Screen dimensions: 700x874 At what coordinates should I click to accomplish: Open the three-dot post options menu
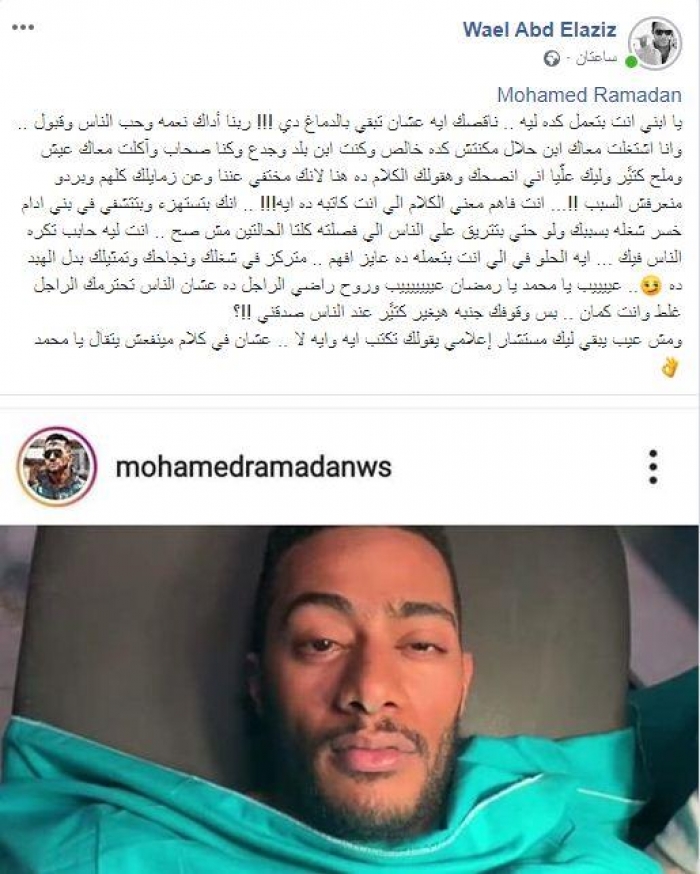pyautogui.click(x=23, y=27)
